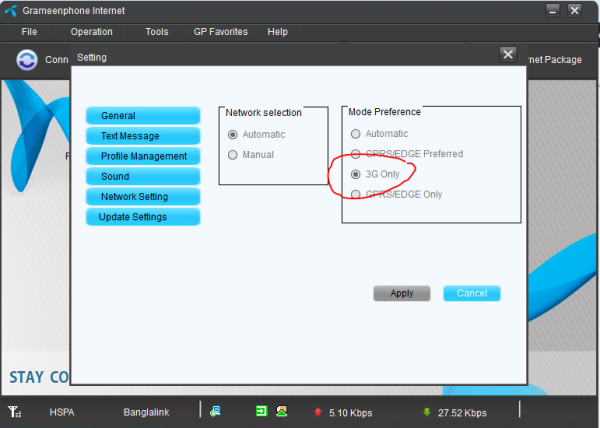Open the Help menu
The width and height of the screenshot is (600, 428).
coord(277,32)
